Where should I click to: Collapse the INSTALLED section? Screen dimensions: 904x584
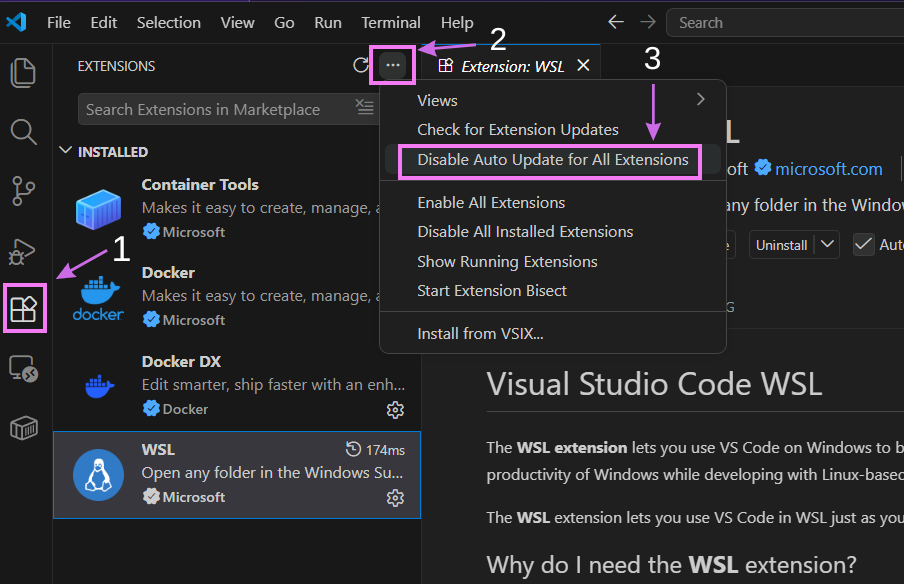point(66,151)
